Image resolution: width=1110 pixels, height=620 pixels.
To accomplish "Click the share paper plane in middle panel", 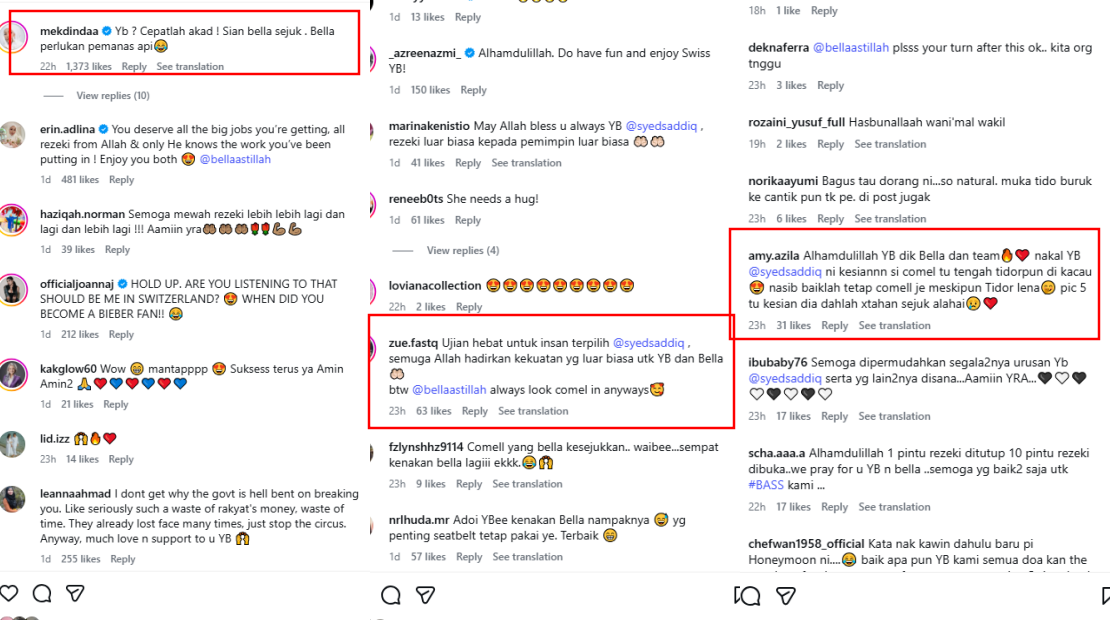I will point(425,595).
